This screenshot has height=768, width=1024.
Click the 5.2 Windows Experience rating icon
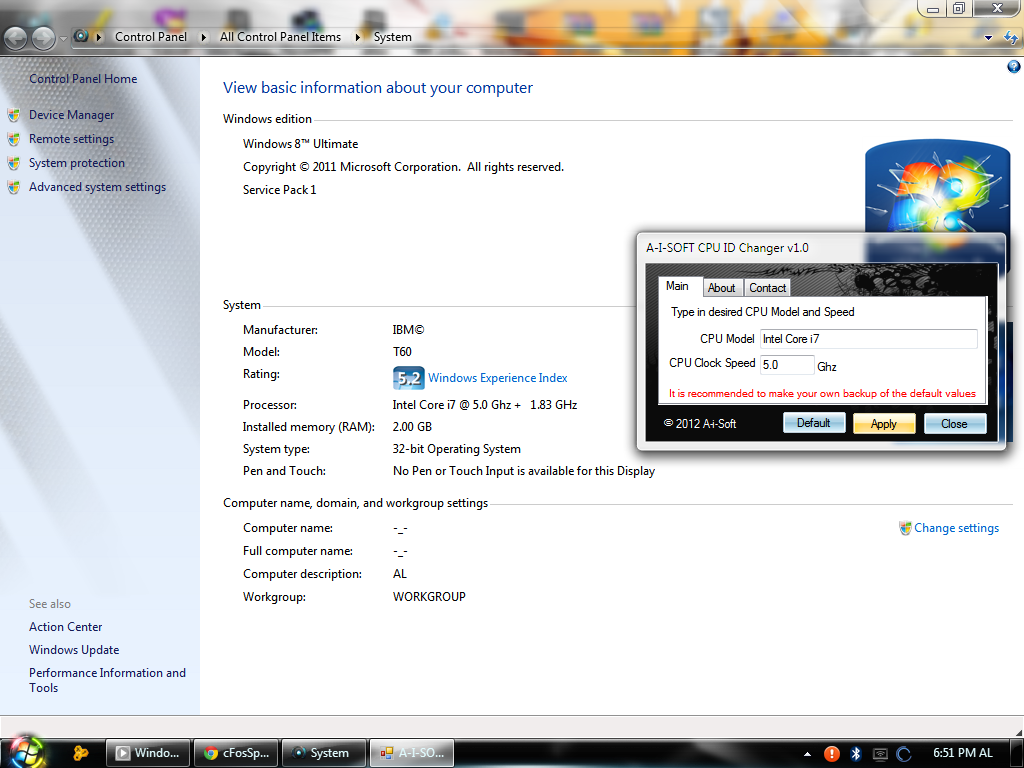pyautogui.click(x=408, y=378)
